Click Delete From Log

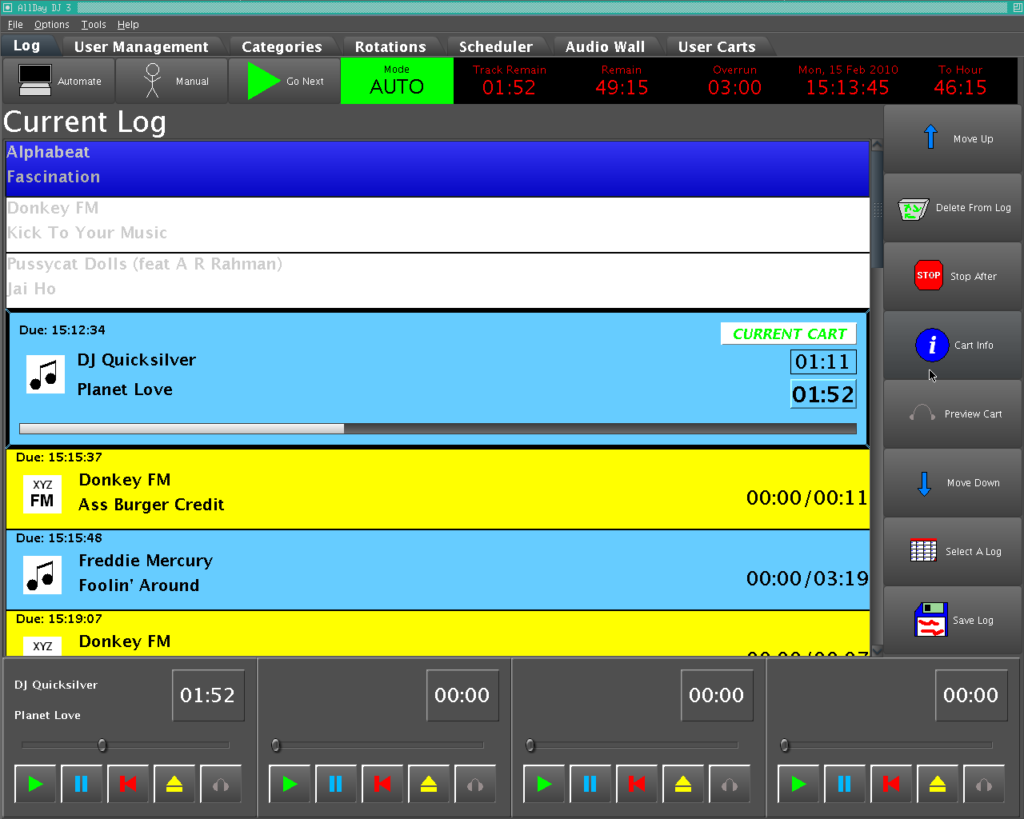pyautogui.click(x=952, y=208)
